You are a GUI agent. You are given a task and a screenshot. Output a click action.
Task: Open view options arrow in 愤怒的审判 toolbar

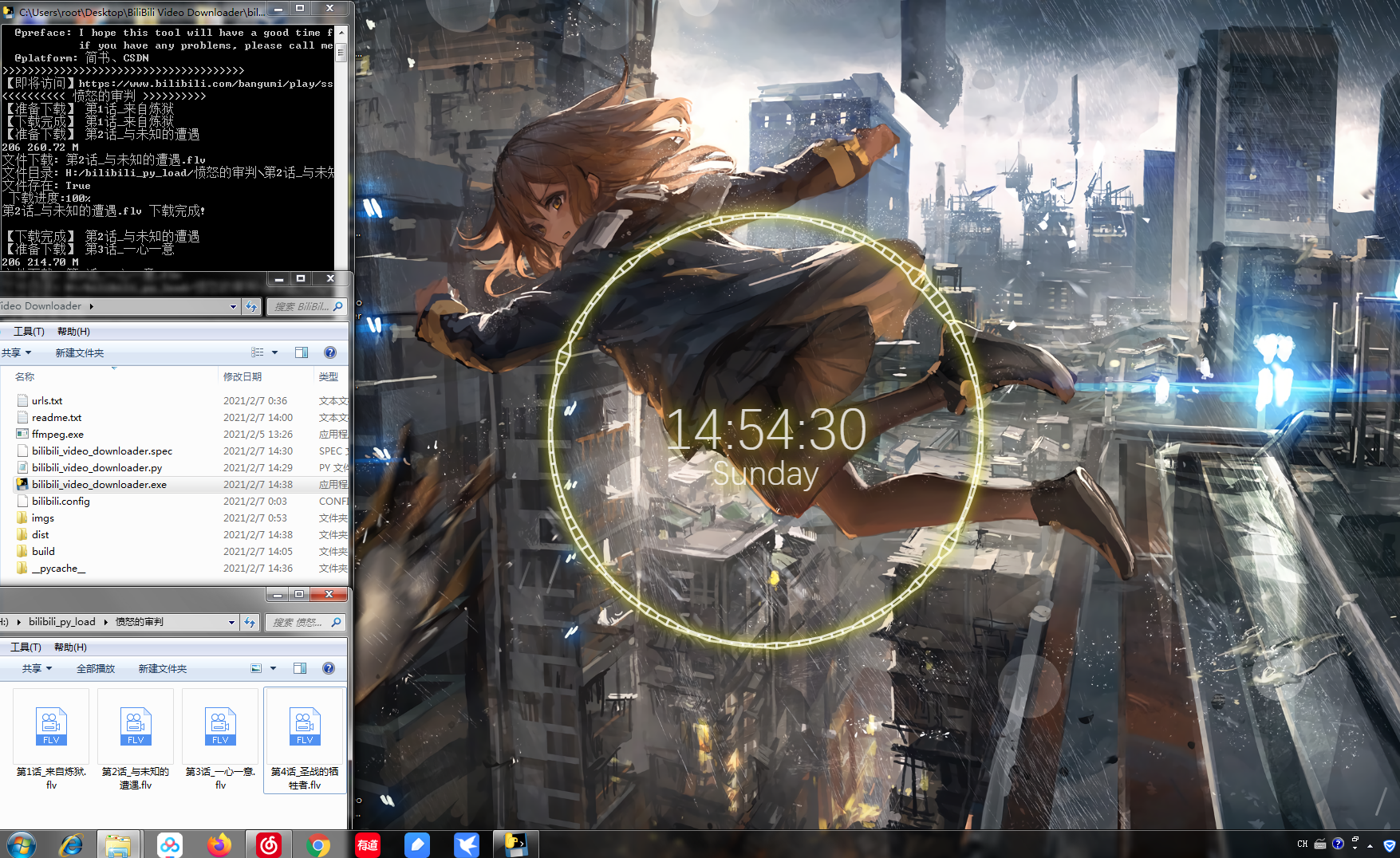point(274,668)
